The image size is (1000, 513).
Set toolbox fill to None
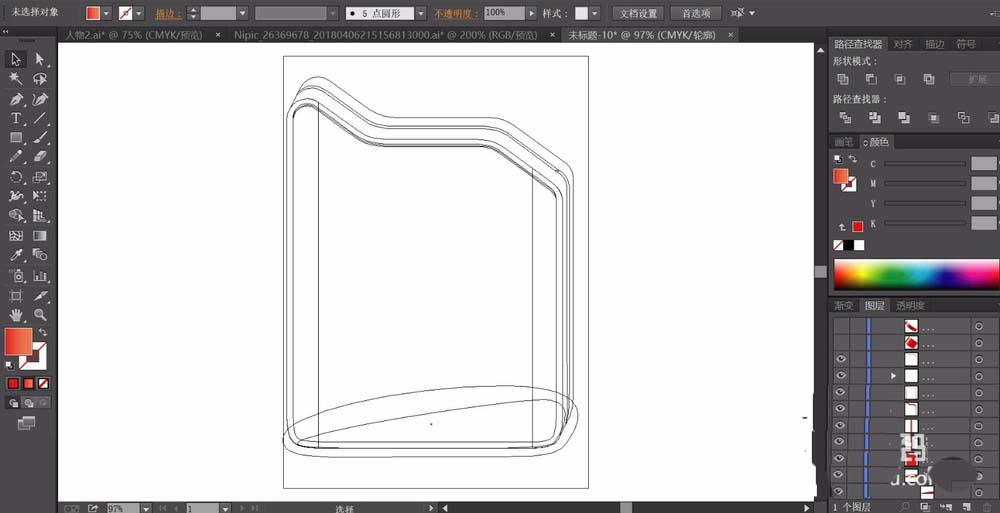click(x=43, y=383)
